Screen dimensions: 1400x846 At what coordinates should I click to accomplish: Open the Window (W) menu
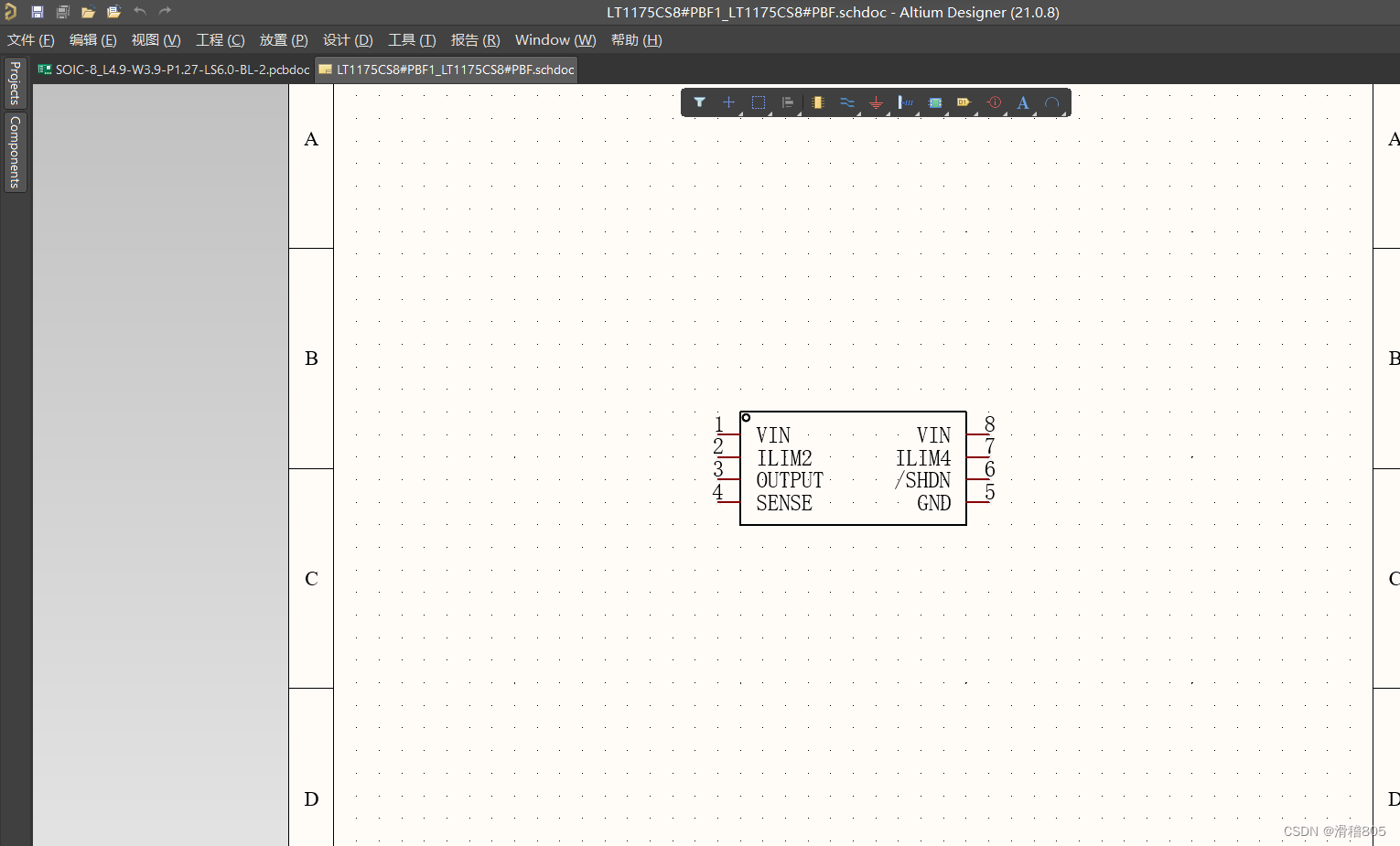coord(555,40)
